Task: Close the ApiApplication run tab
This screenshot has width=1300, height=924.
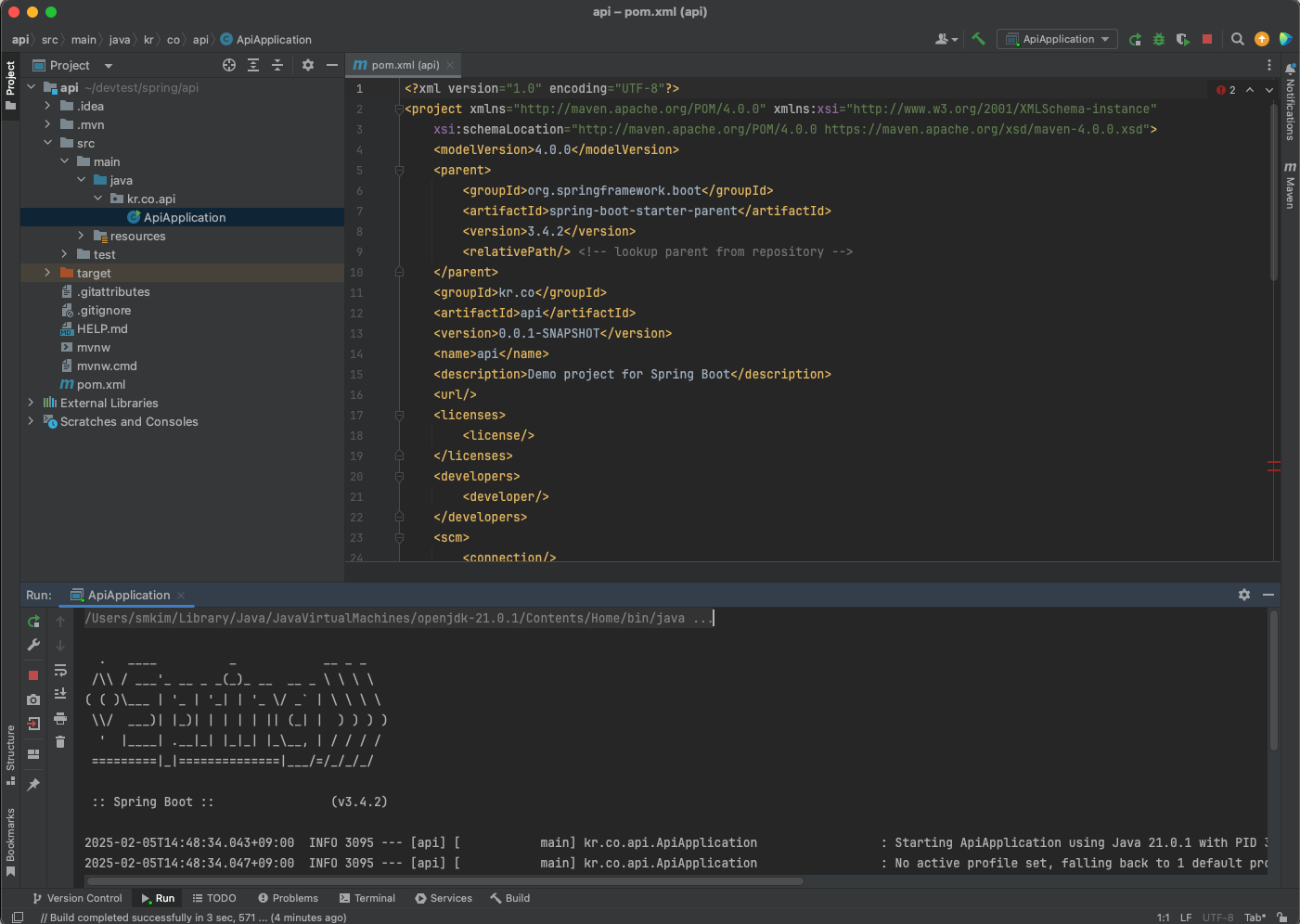Action: point(181,596)
